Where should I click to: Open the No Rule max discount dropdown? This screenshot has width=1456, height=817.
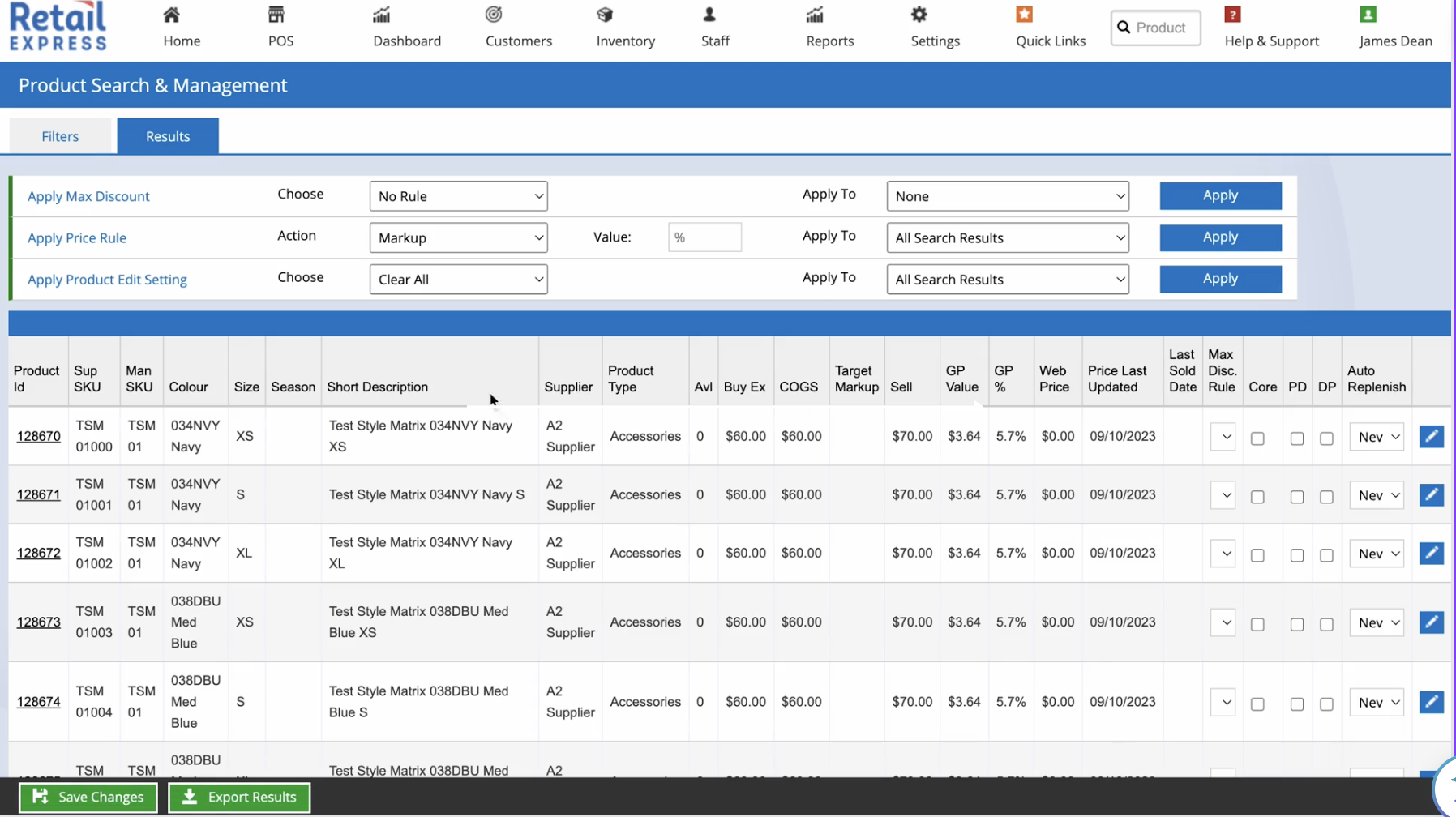point(458,196)
